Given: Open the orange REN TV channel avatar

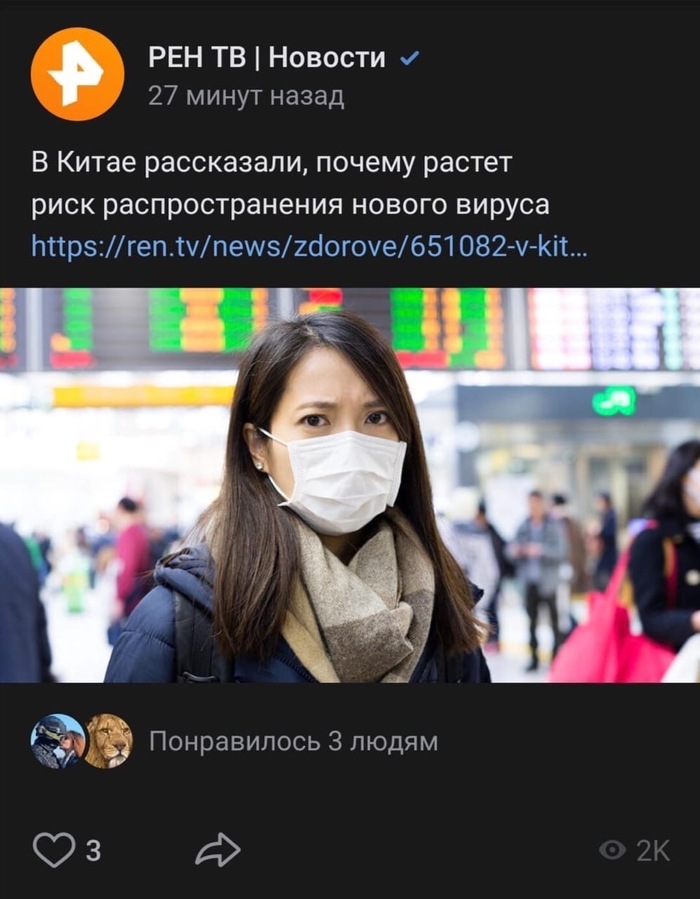Looking at the screenshot, I should tap(77, 74).
